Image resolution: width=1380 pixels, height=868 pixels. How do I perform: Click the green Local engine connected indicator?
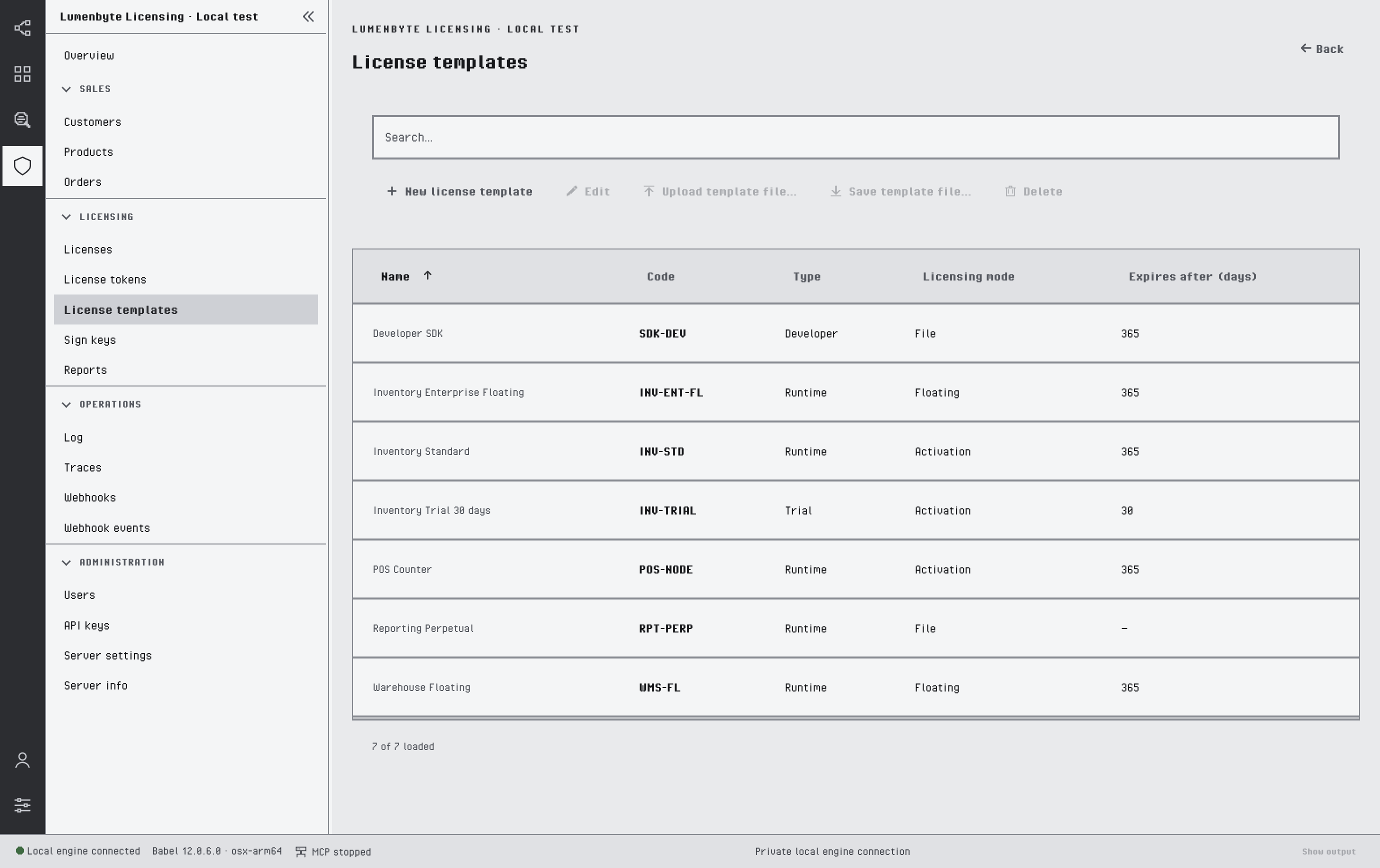tap(19, 851)
